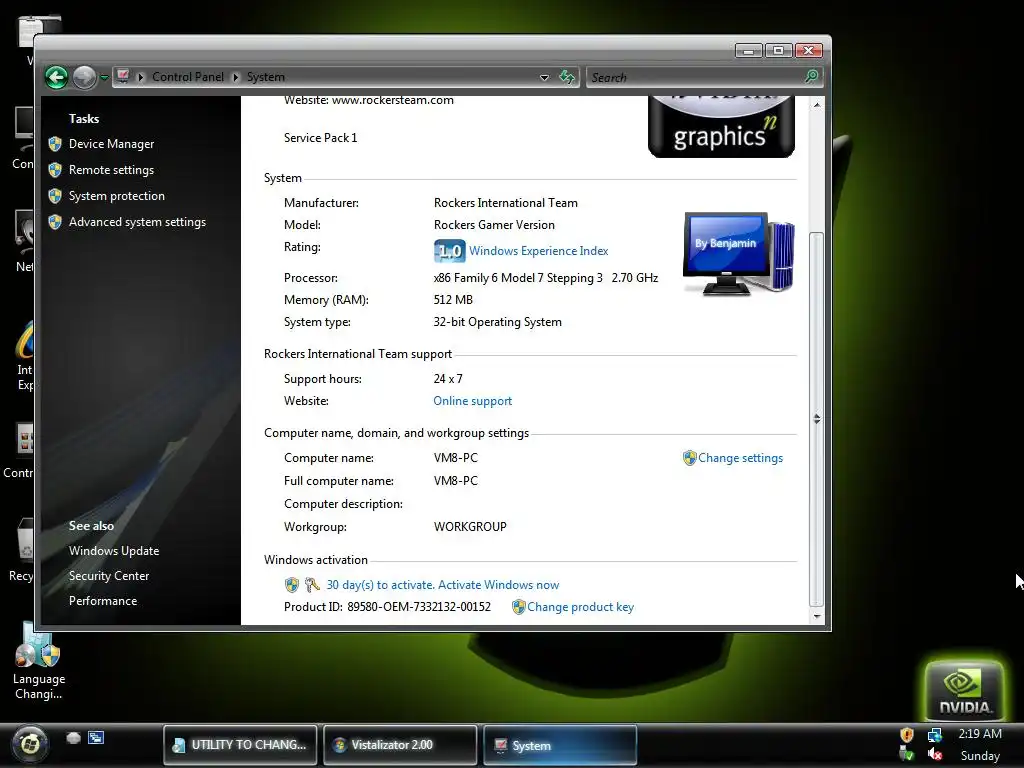Click the grey Forward navigation arrow
The height and width of the screenshot is (768, 1024).
click(84, 77)
